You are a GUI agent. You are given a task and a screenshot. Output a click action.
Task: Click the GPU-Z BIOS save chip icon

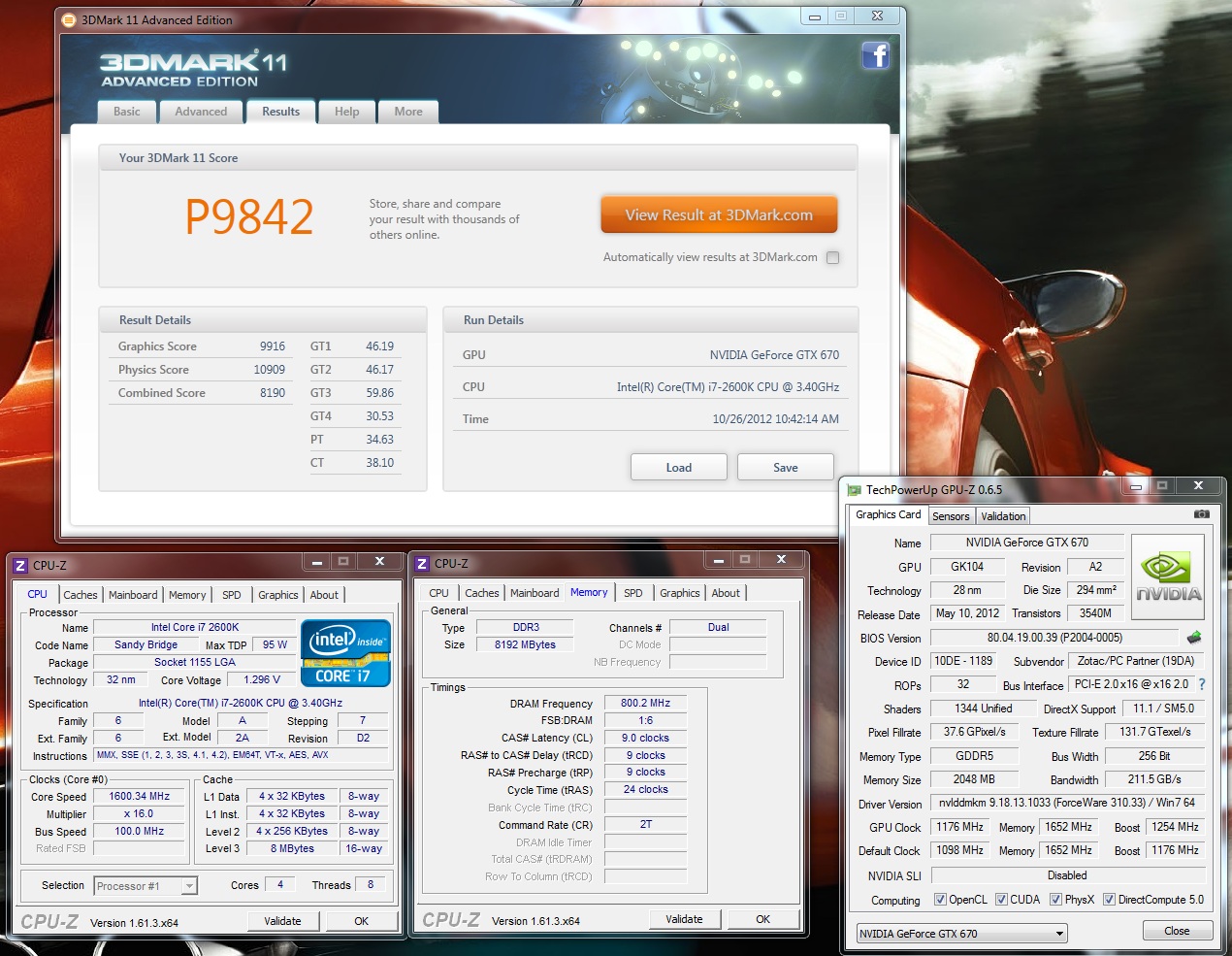[1194, 638]
